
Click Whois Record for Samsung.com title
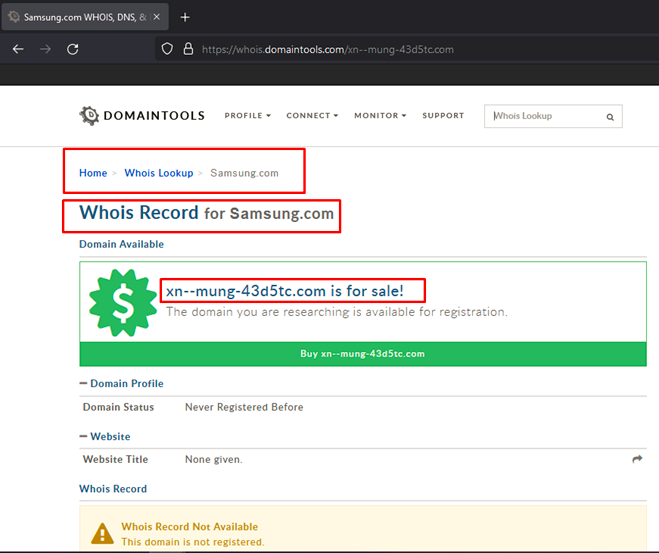tap(206, 213)
